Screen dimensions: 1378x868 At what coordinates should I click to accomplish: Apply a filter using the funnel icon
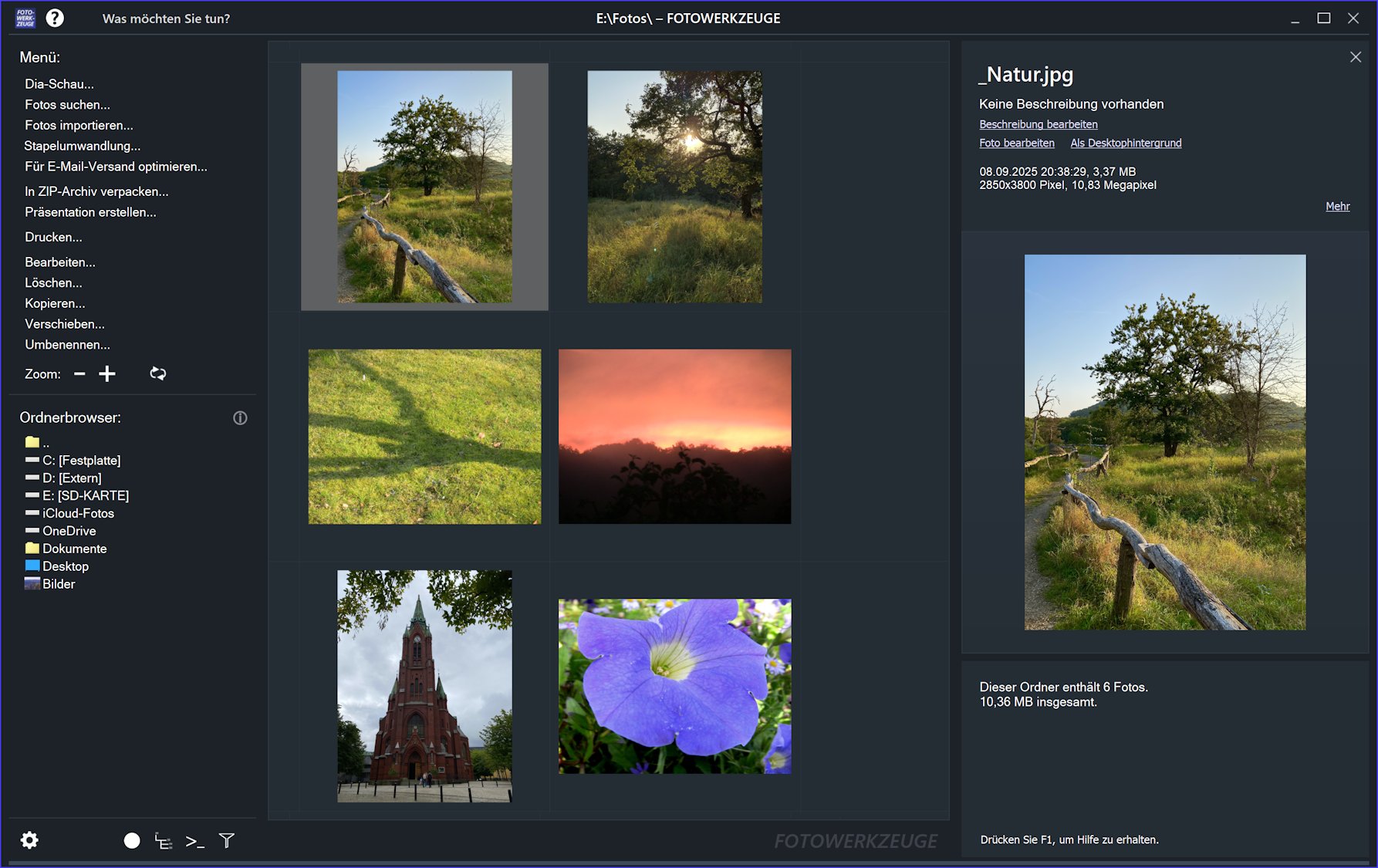226,840
